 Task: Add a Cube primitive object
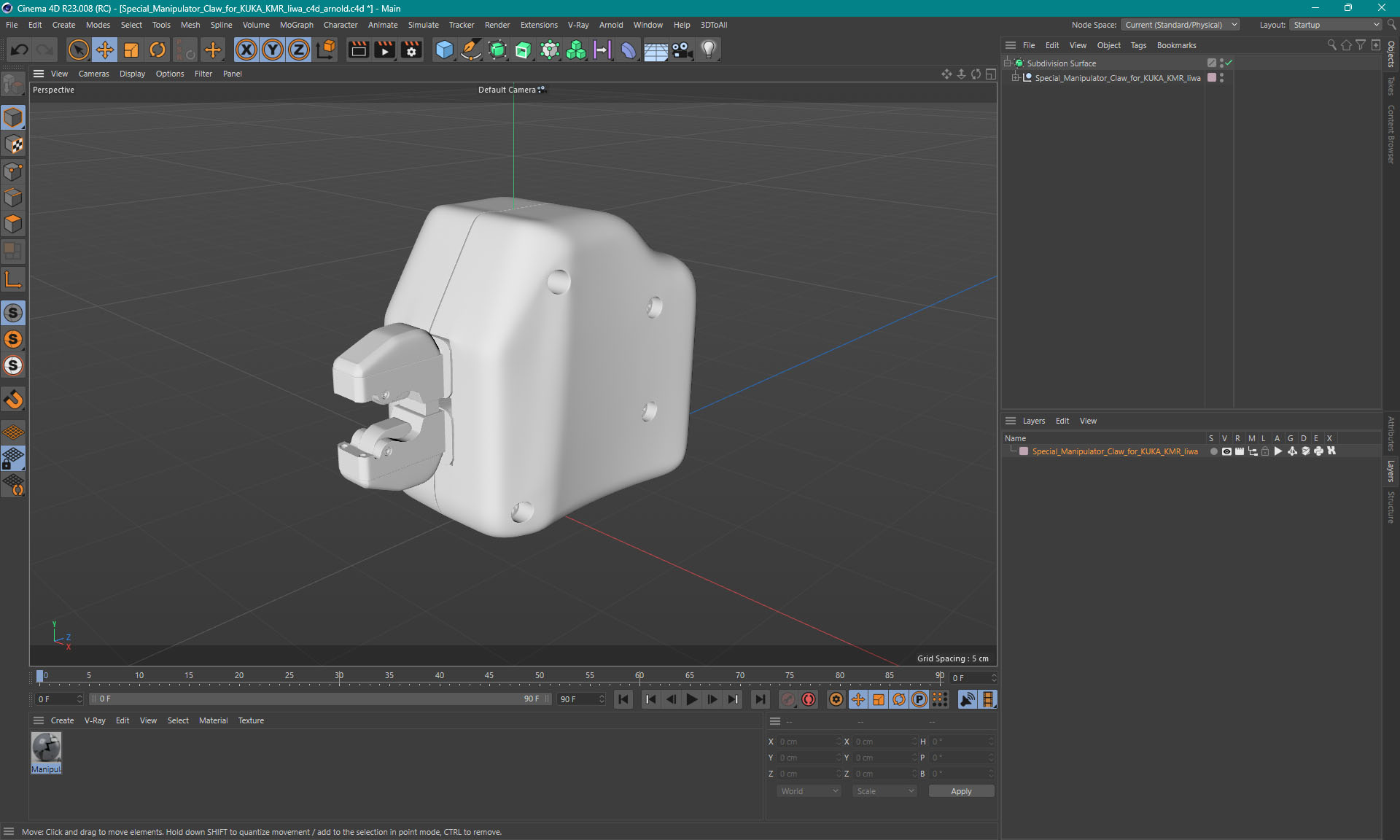tap(444, 50)
